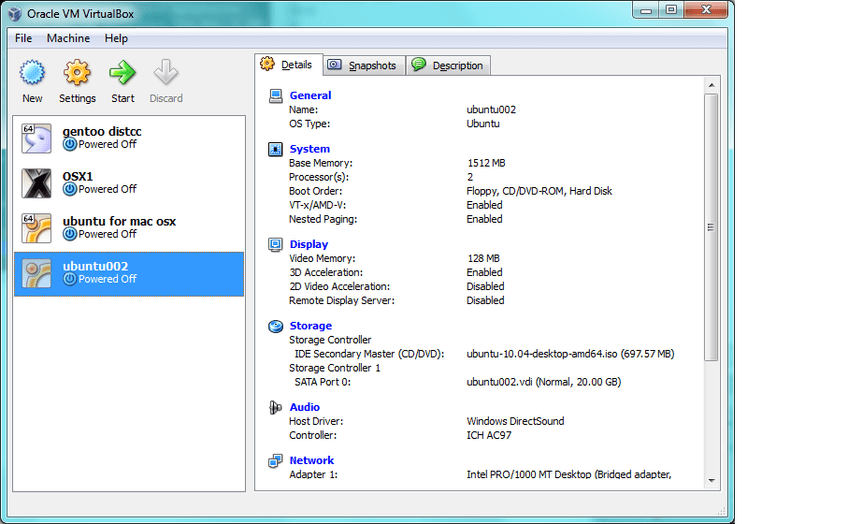This screenshot has height=524, width=848.
Task: Click the Video Memory 128 MB value
Action: (x=483, y=258)
